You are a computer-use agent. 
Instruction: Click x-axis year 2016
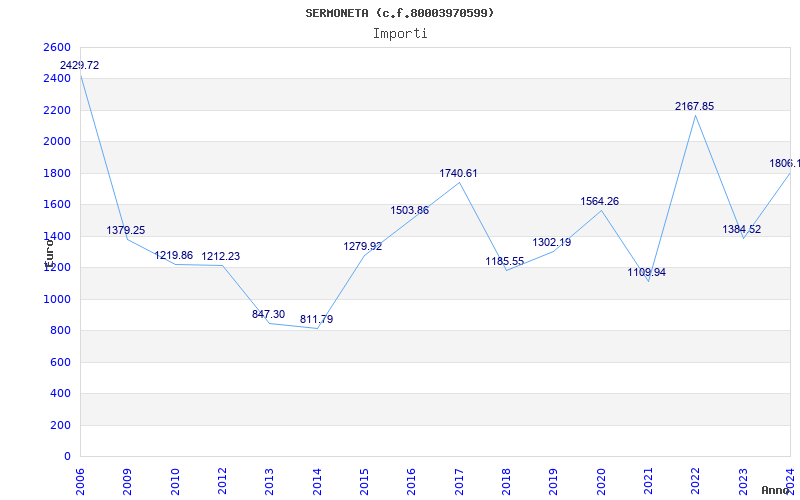[412, 482]
